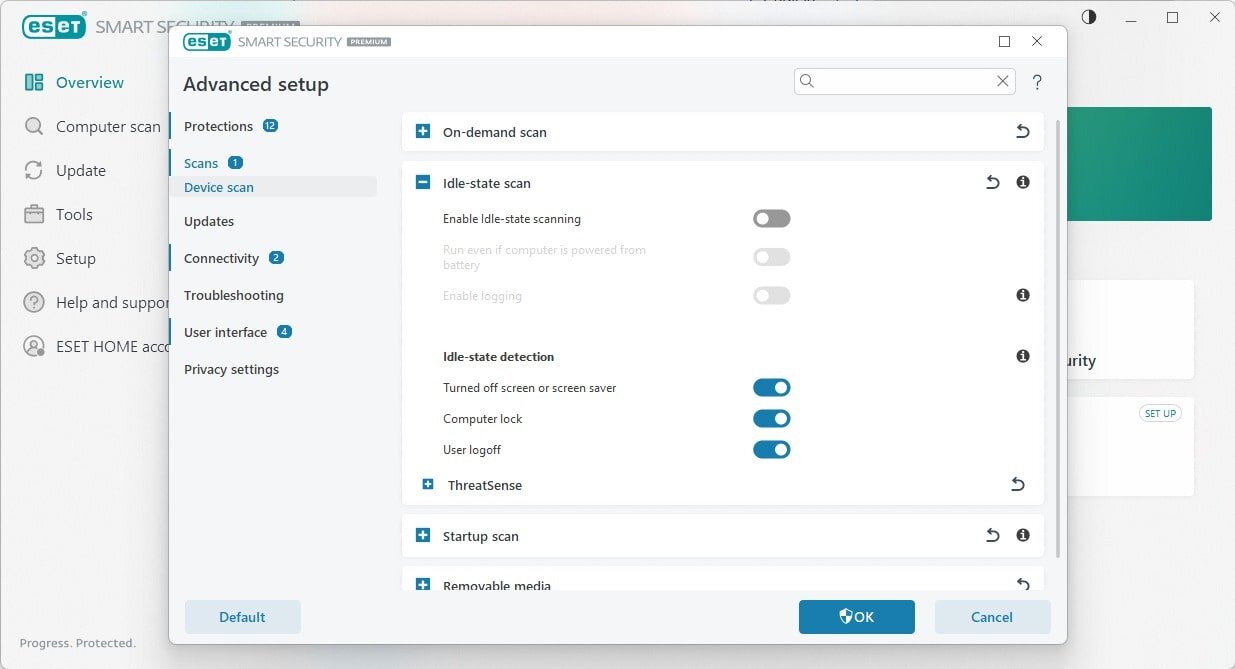Expand the Startup scan section

[422, 536]
